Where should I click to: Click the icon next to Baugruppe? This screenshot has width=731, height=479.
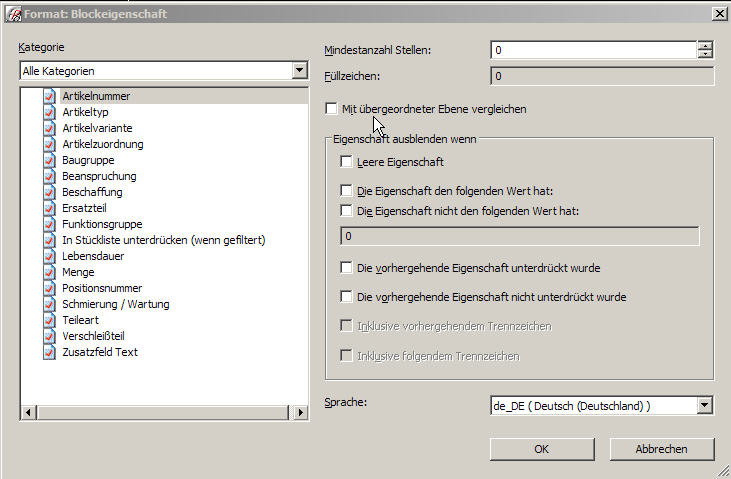[x=49, y=160]
